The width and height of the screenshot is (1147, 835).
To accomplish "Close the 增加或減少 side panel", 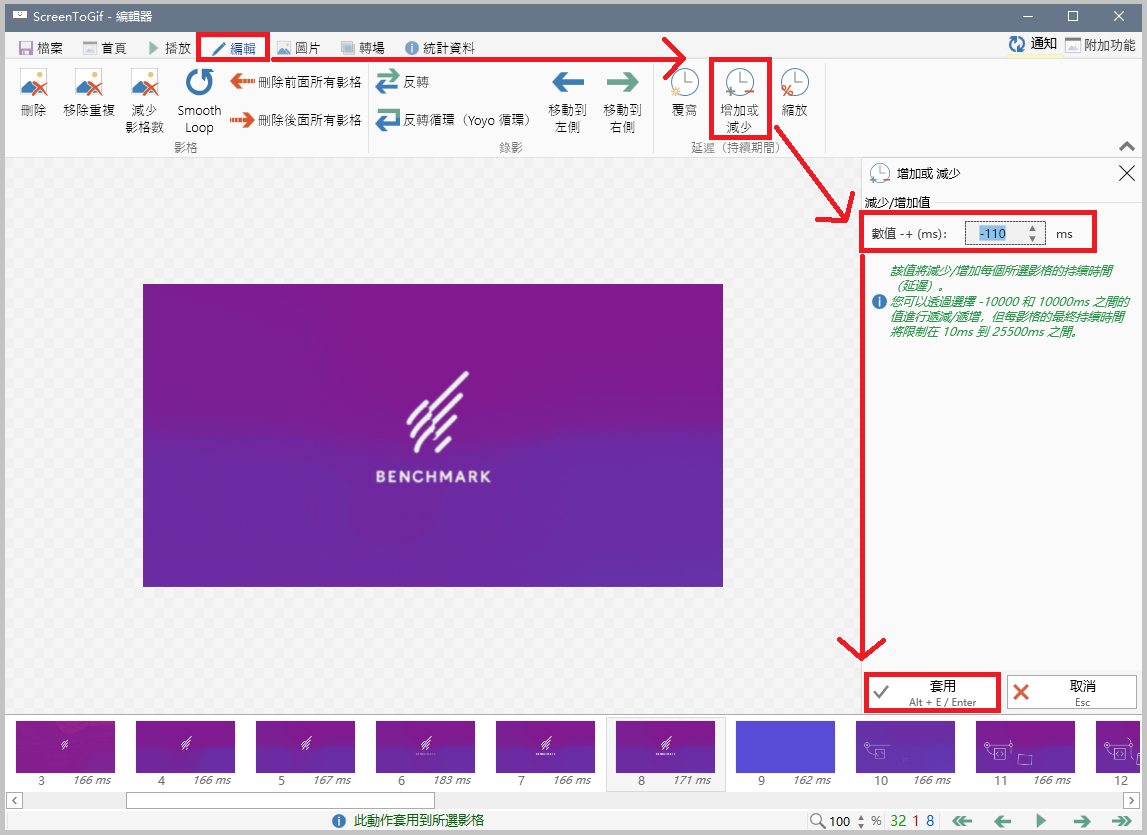I will [1125, 173].
